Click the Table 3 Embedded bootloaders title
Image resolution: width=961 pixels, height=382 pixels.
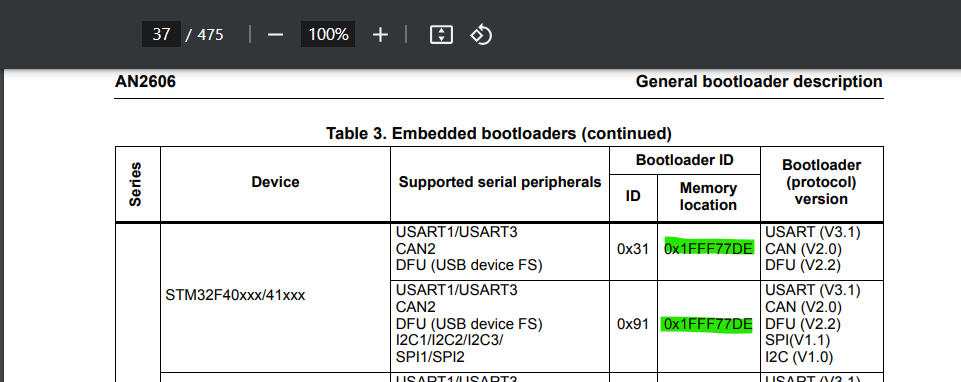tap(499, 133)
